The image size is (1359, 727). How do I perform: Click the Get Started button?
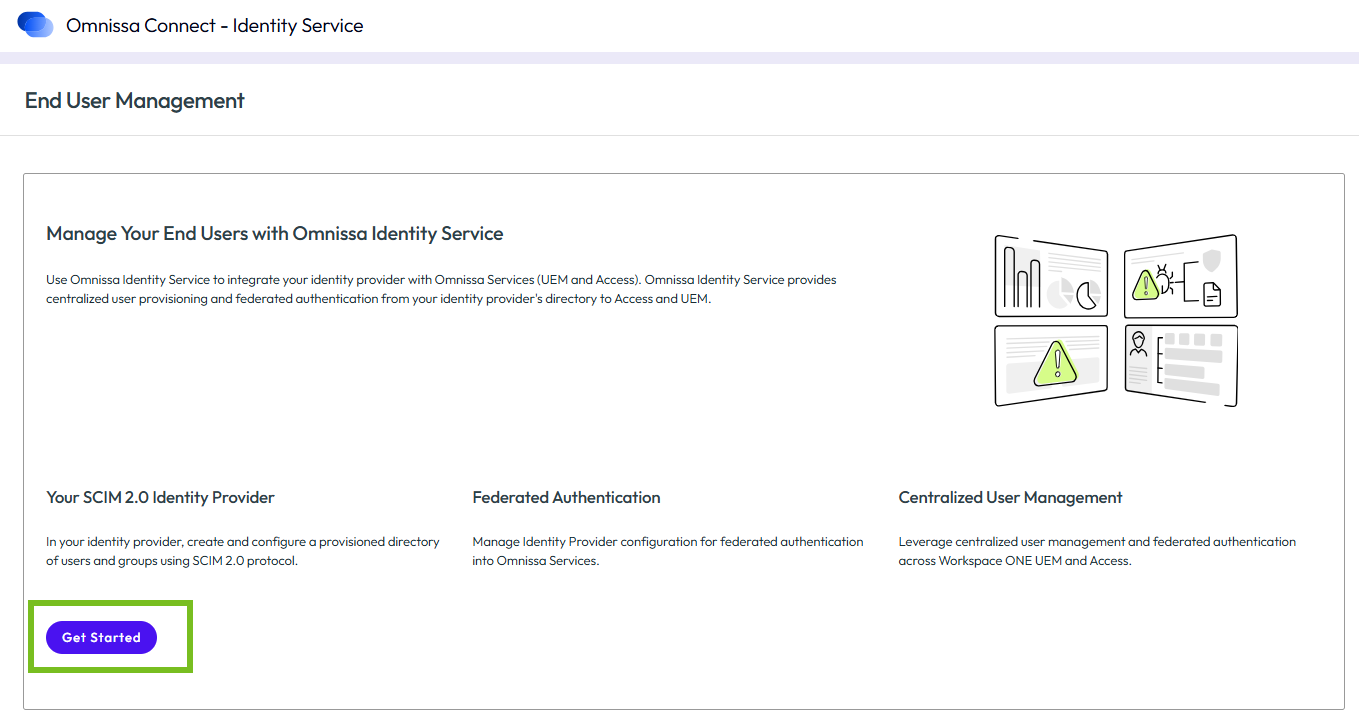coord(101,637)
